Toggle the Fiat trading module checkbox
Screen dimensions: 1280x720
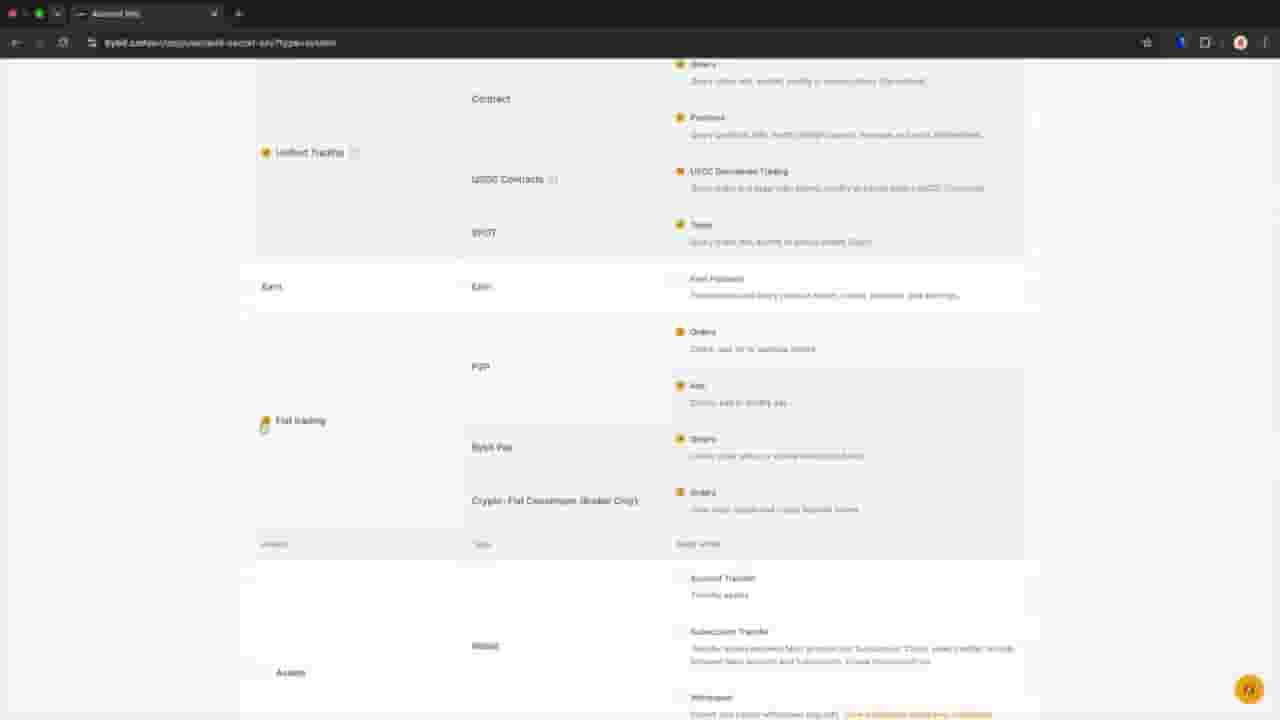coord(266,421)
